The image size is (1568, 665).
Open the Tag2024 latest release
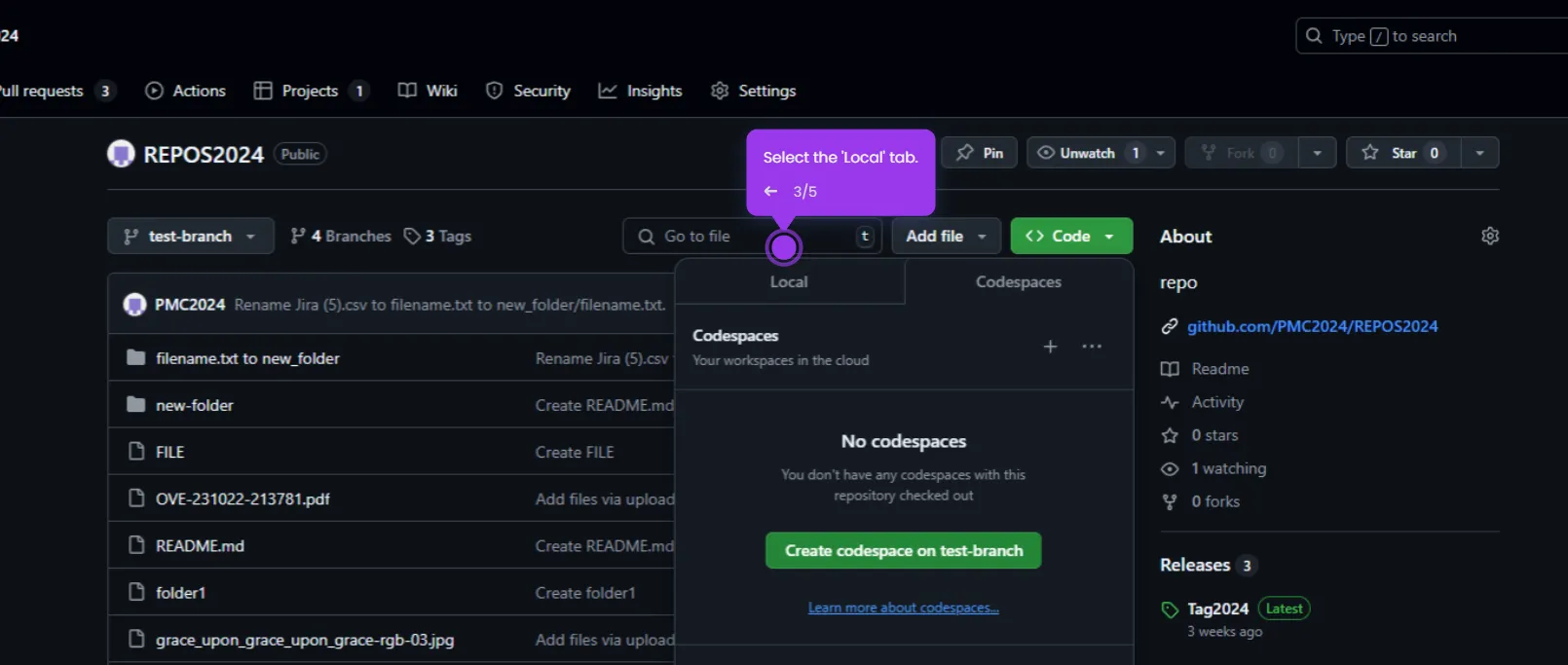click(1217, 609)
